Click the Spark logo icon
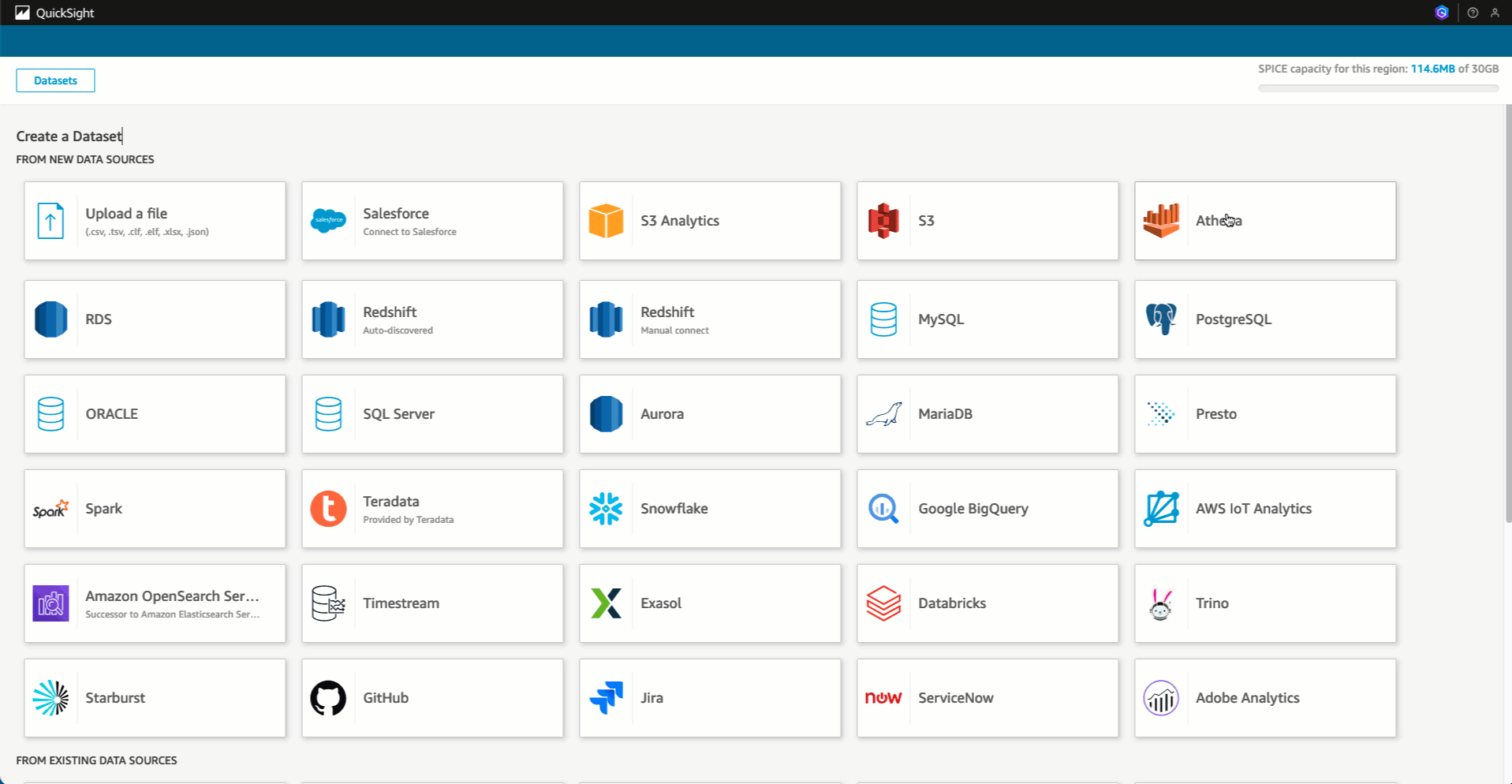The width and height of the screenshot is (1512, 784). tap(50, 509)
